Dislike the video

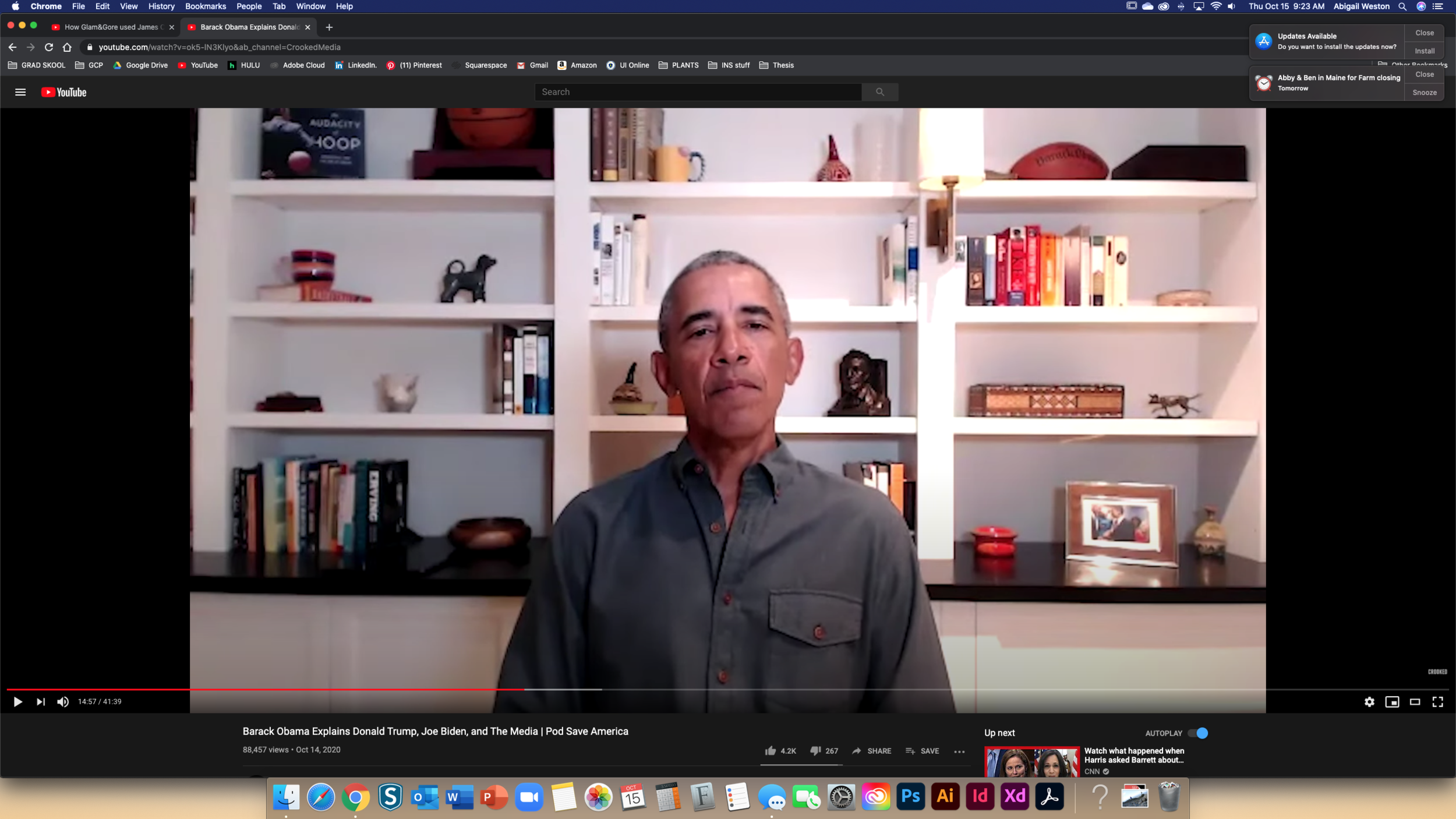(x=815, y=751)
